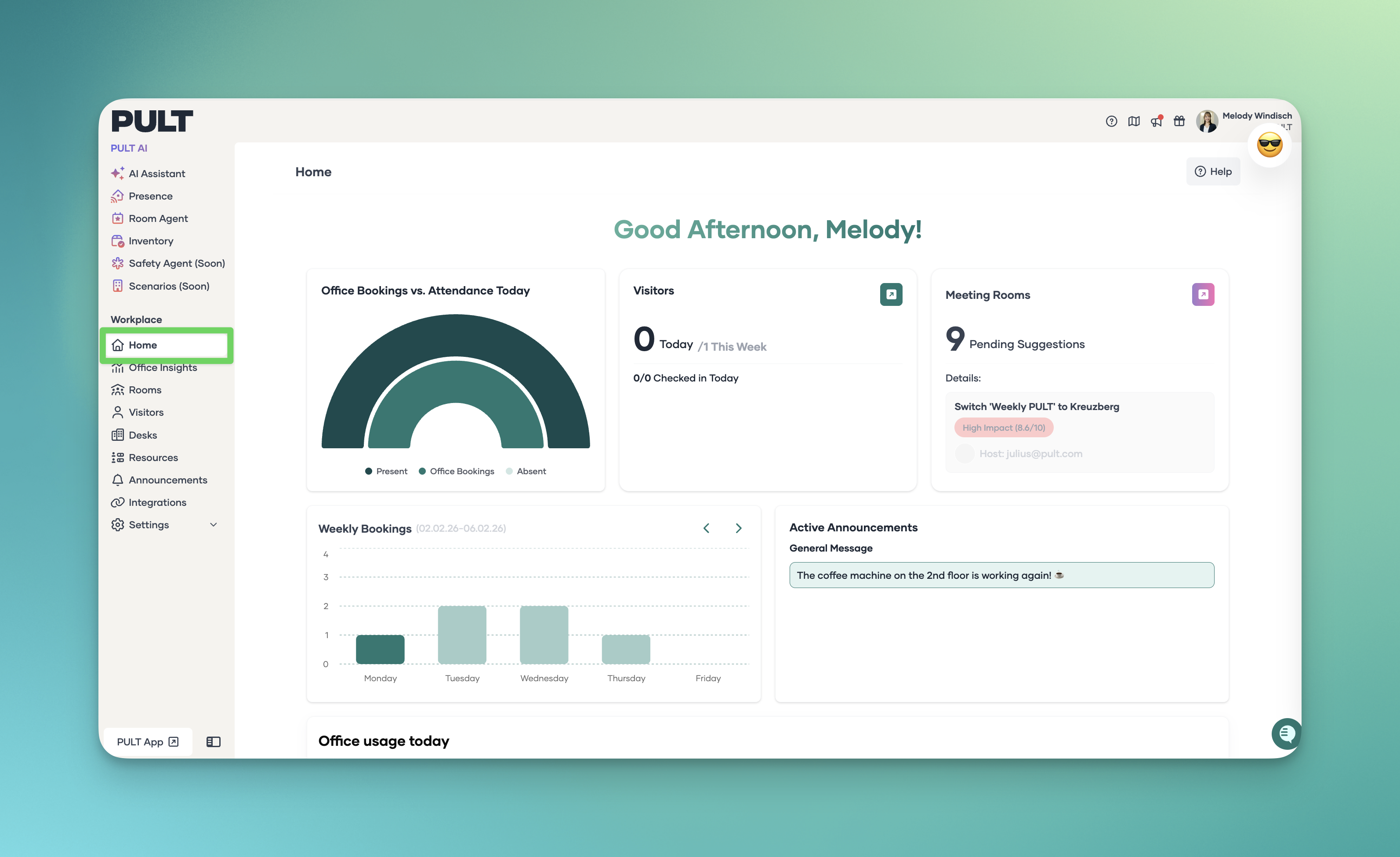The height and width of the screenshot is (857, 1400).
Task: Open the Meeting Rooms card arrow icon
Action: [1202, 294]
